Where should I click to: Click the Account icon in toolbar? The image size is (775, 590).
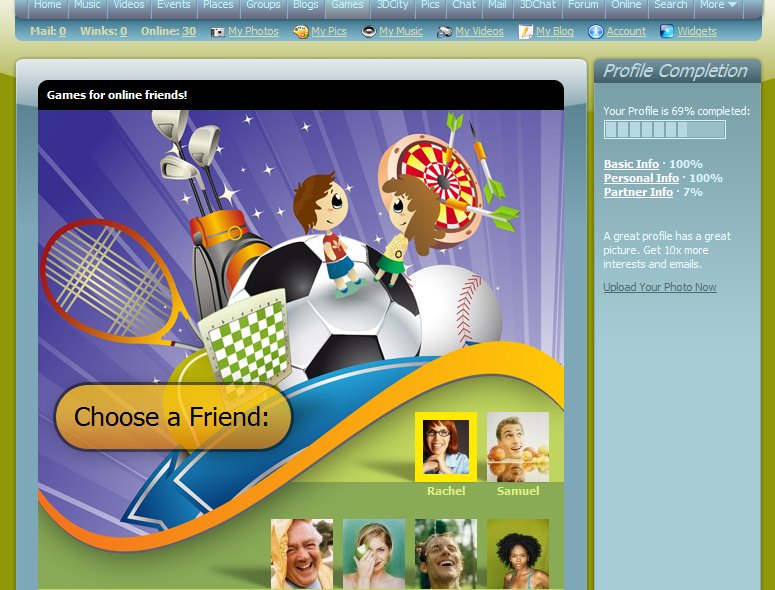pos(596,32)
